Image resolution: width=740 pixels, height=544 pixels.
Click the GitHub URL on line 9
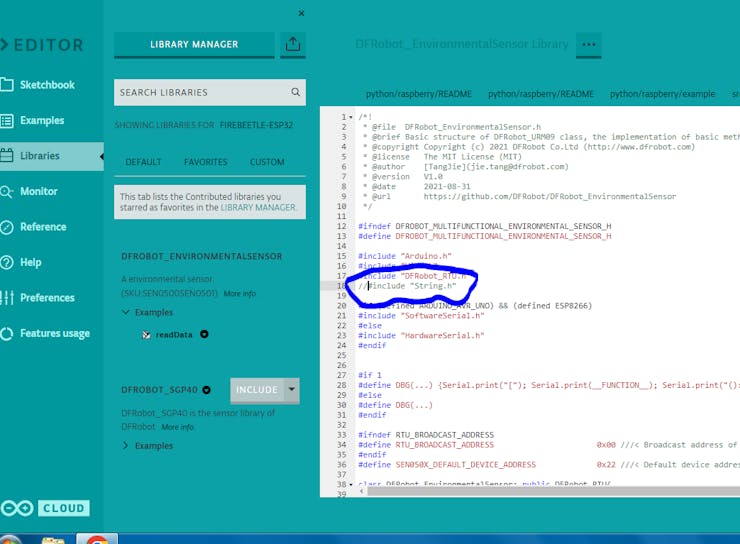pyautogui.click(x=550, y=197)
